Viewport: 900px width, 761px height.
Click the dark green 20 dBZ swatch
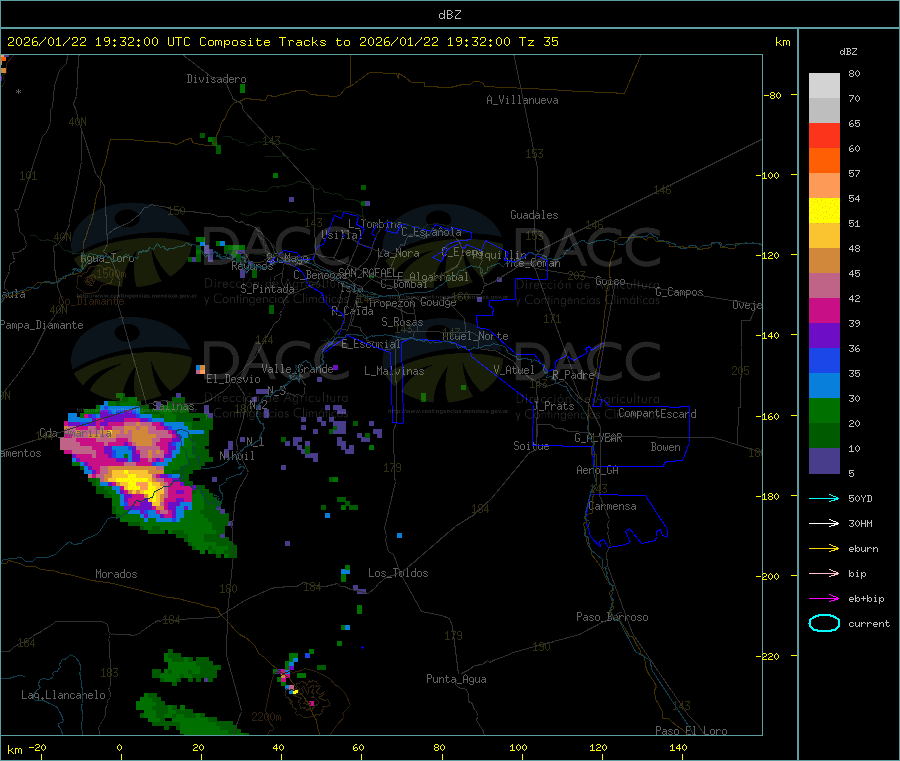click(x=824, y=435)
